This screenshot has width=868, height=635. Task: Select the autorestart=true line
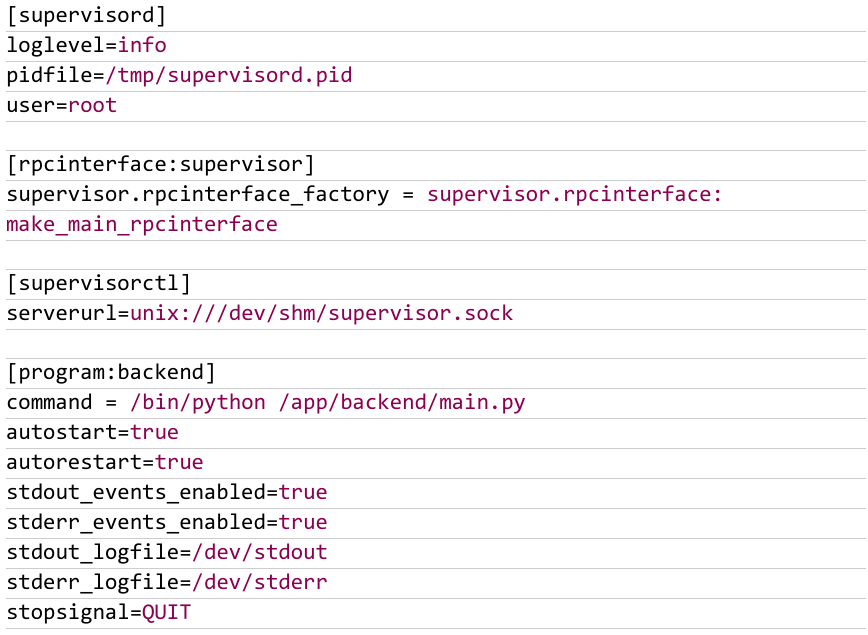pyautogui.click(x=105, y=462)
